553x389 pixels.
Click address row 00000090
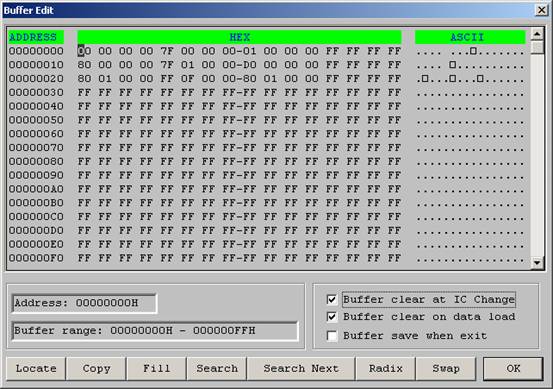(x=267, y=175)
